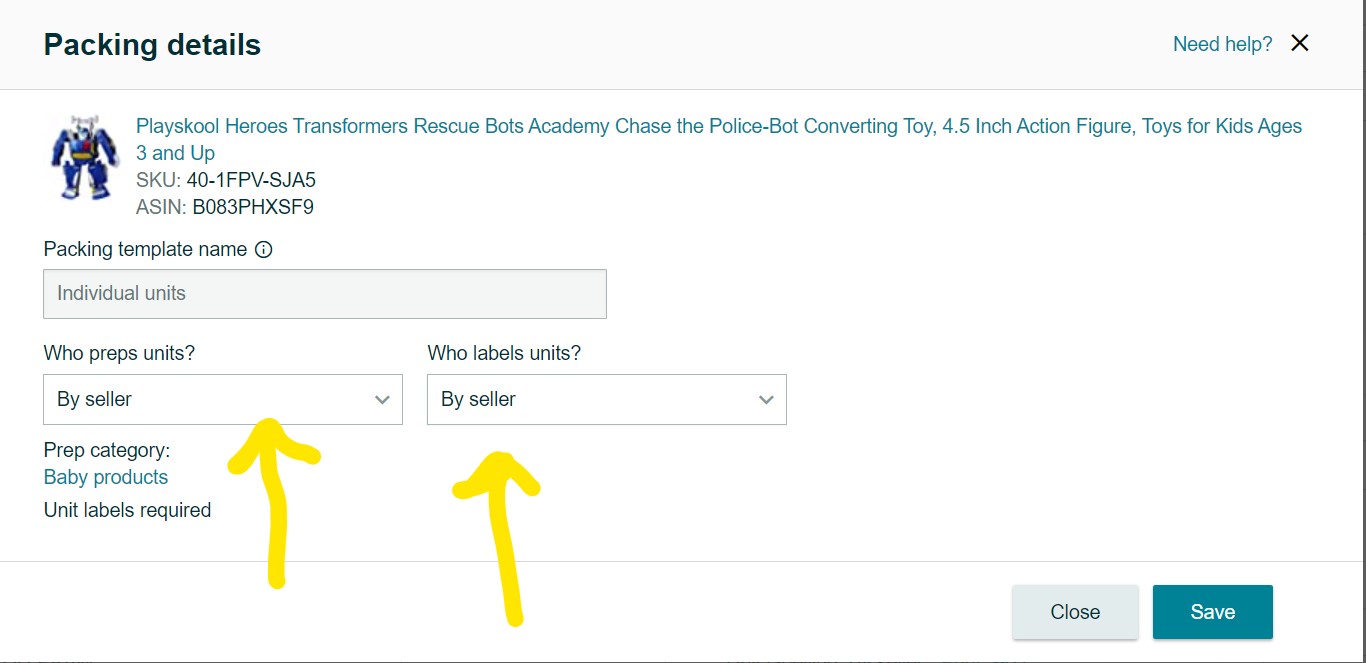Click the 'Who preps units?' label
Viewport: 1366px width, 663px height.
pos(119,353)
